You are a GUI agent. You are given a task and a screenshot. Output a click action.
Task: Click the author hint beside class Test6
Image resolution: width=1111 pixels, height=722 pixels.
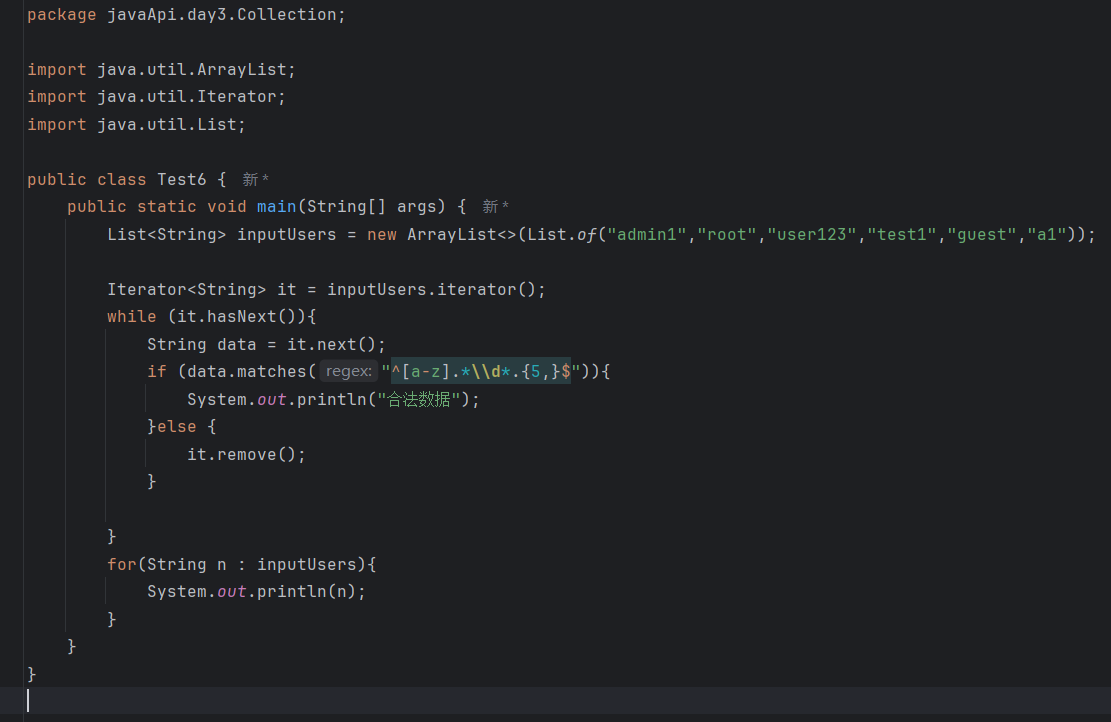[x=256, y=180]
